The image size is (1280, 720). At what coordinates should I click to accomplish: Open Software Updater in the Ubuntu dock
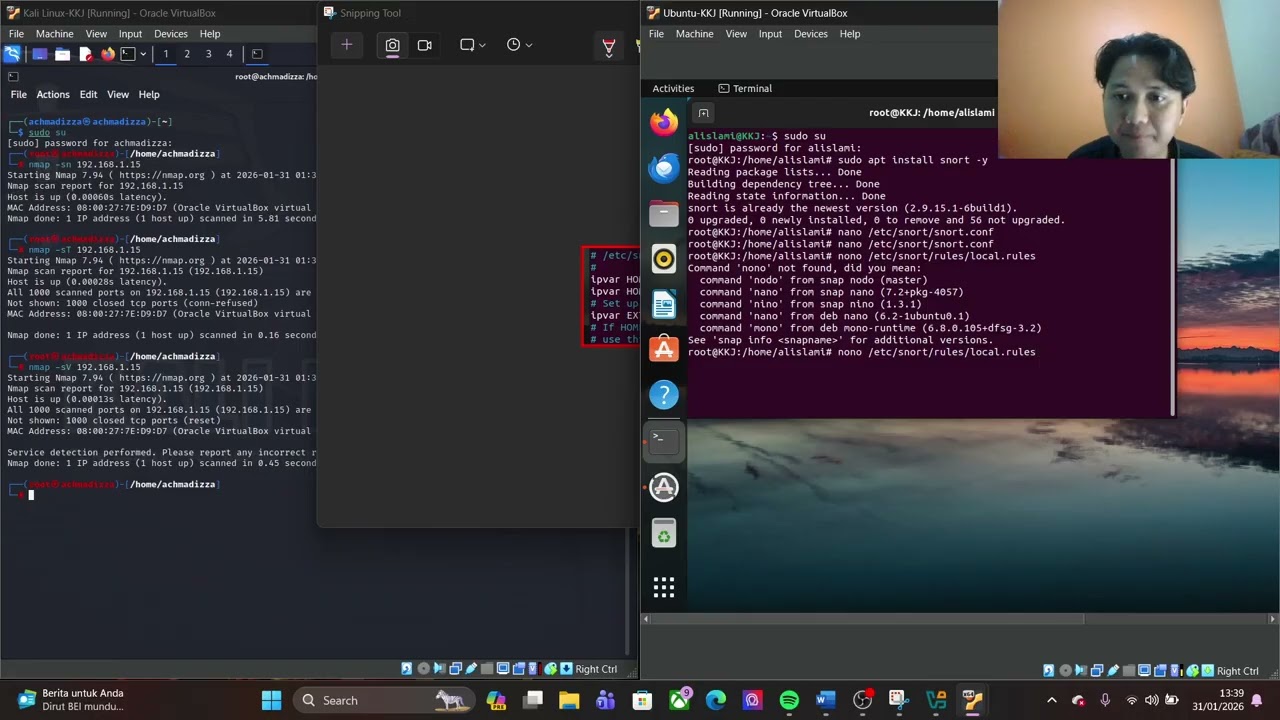click(664, 487)
